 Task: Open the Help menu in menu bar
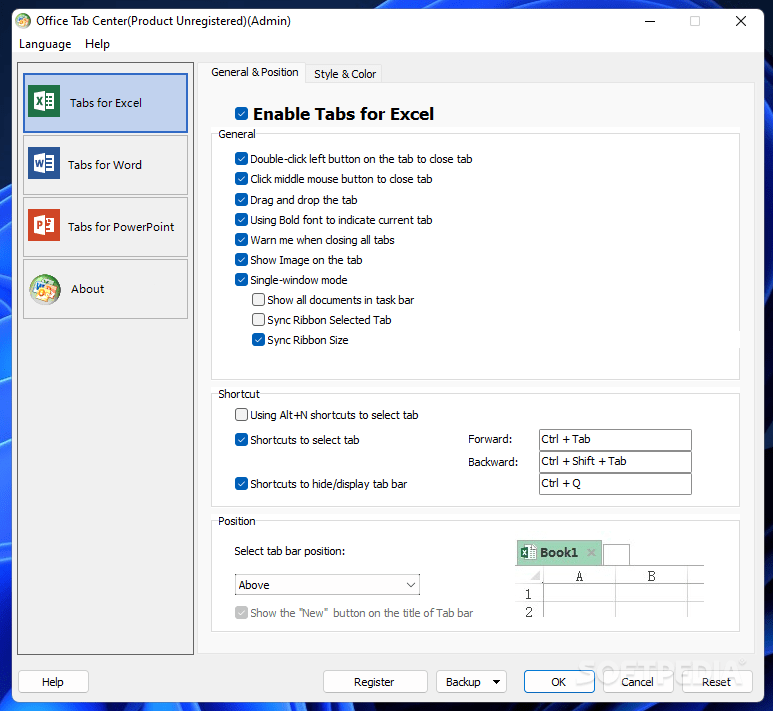97,44
